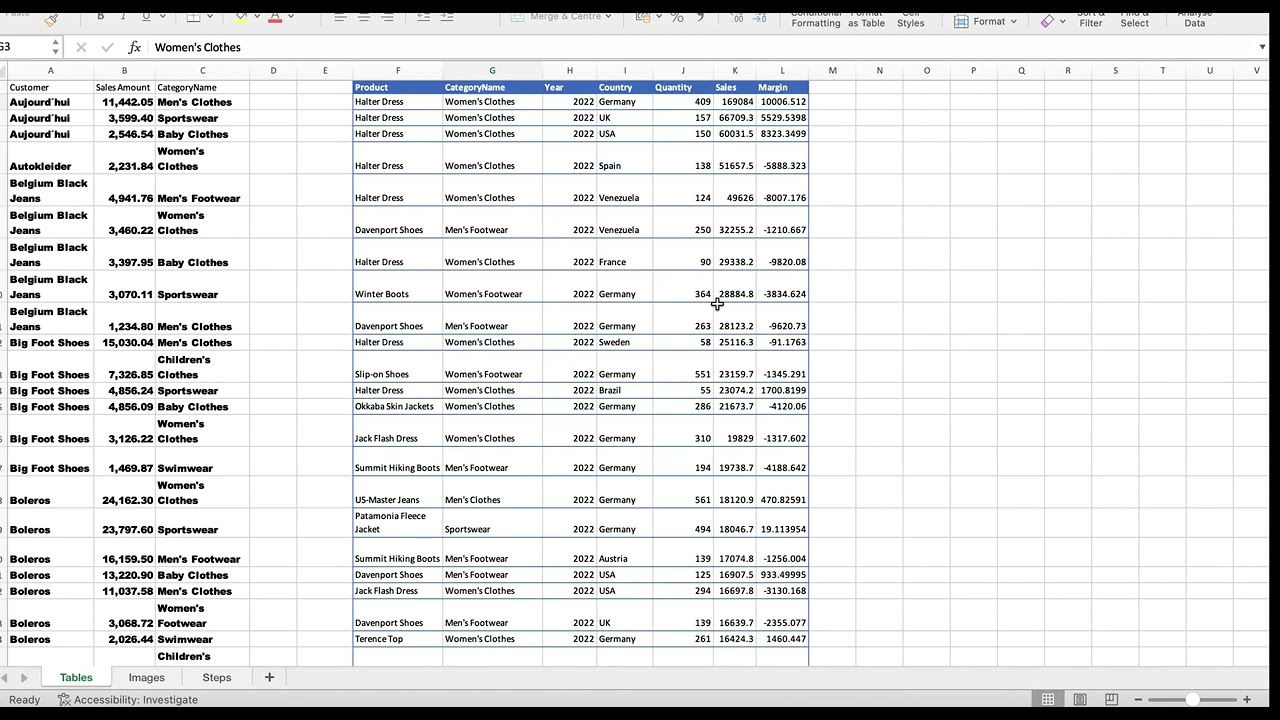The height and width of the screenshot is (720, 1280).
Task: Apply yellow fill colour
Action: tap(242, 16)
